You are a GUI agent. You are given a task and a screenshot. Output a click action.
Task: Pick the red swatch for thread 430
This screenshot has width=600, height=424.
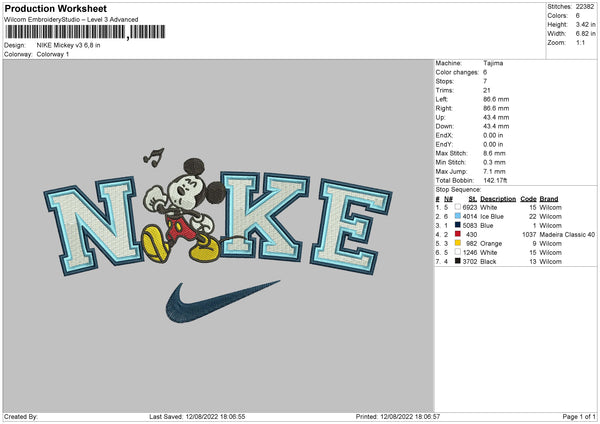point(457,234)
